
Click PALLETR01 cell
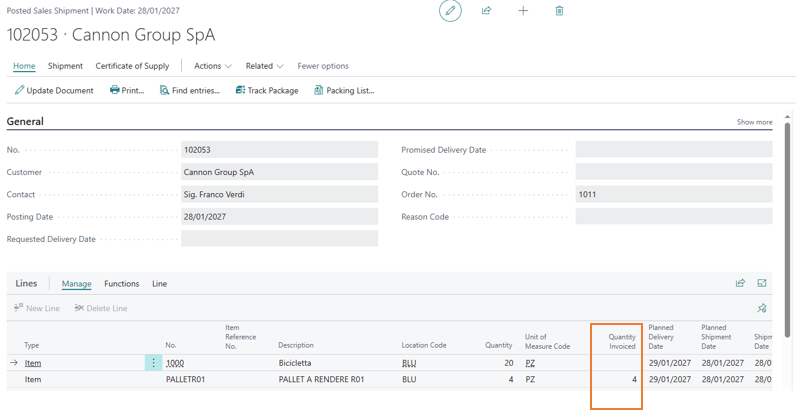(185, 379)
